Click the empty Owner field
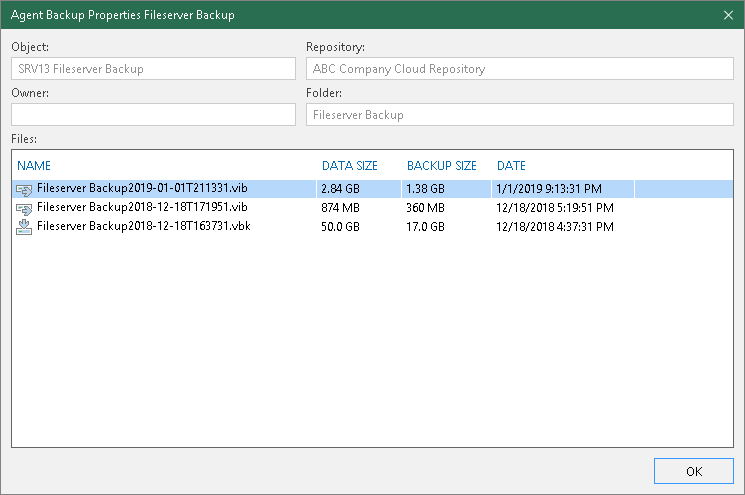The height and width of the screenshot is (495, 745). [153, 114]
